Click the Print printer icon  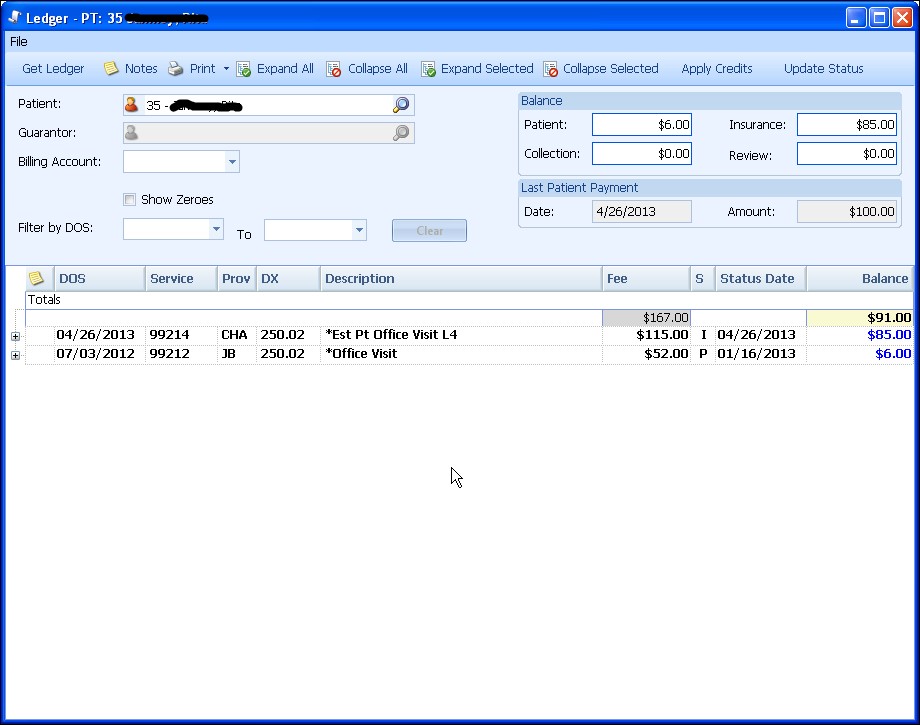pyautogui.click(x=176, y=68)
